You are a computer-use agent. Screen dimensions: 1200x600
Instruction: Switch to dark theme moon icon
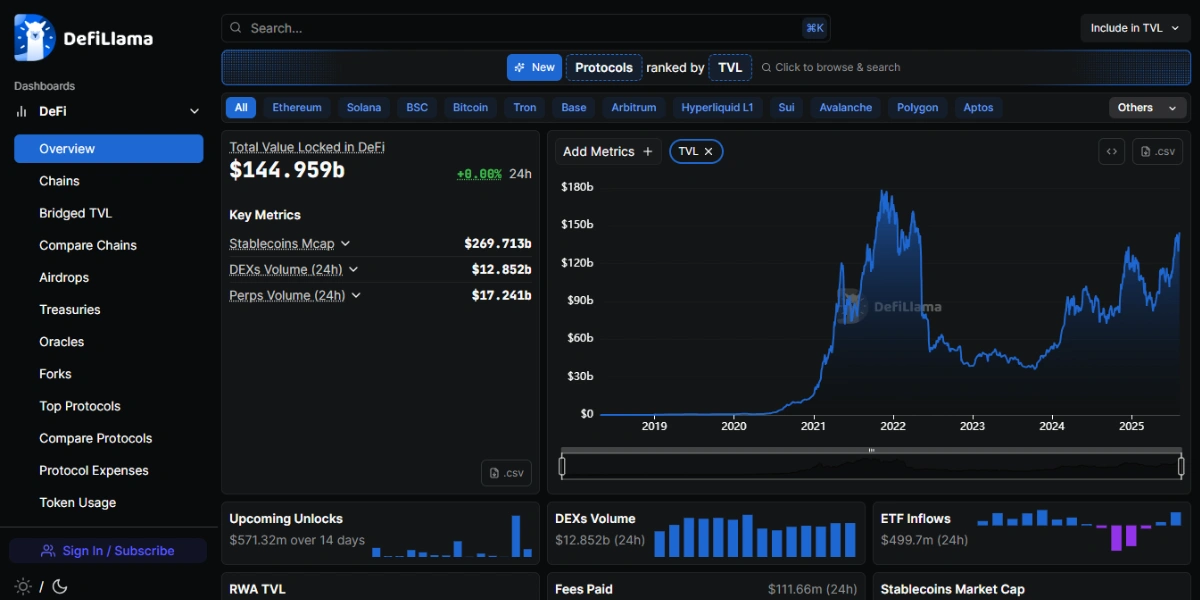59,586
